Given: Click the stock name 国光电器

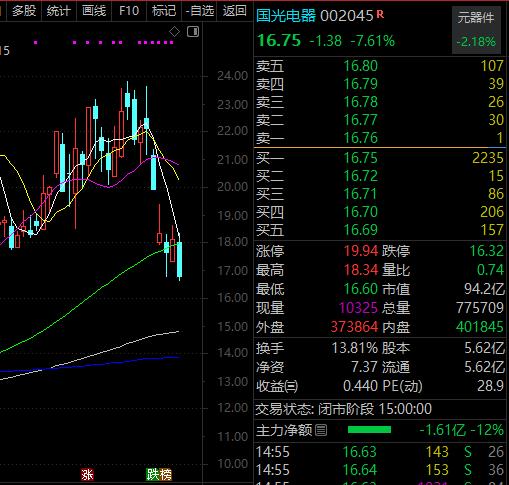Looking at the screenshot, I should [x=286, y=16].
